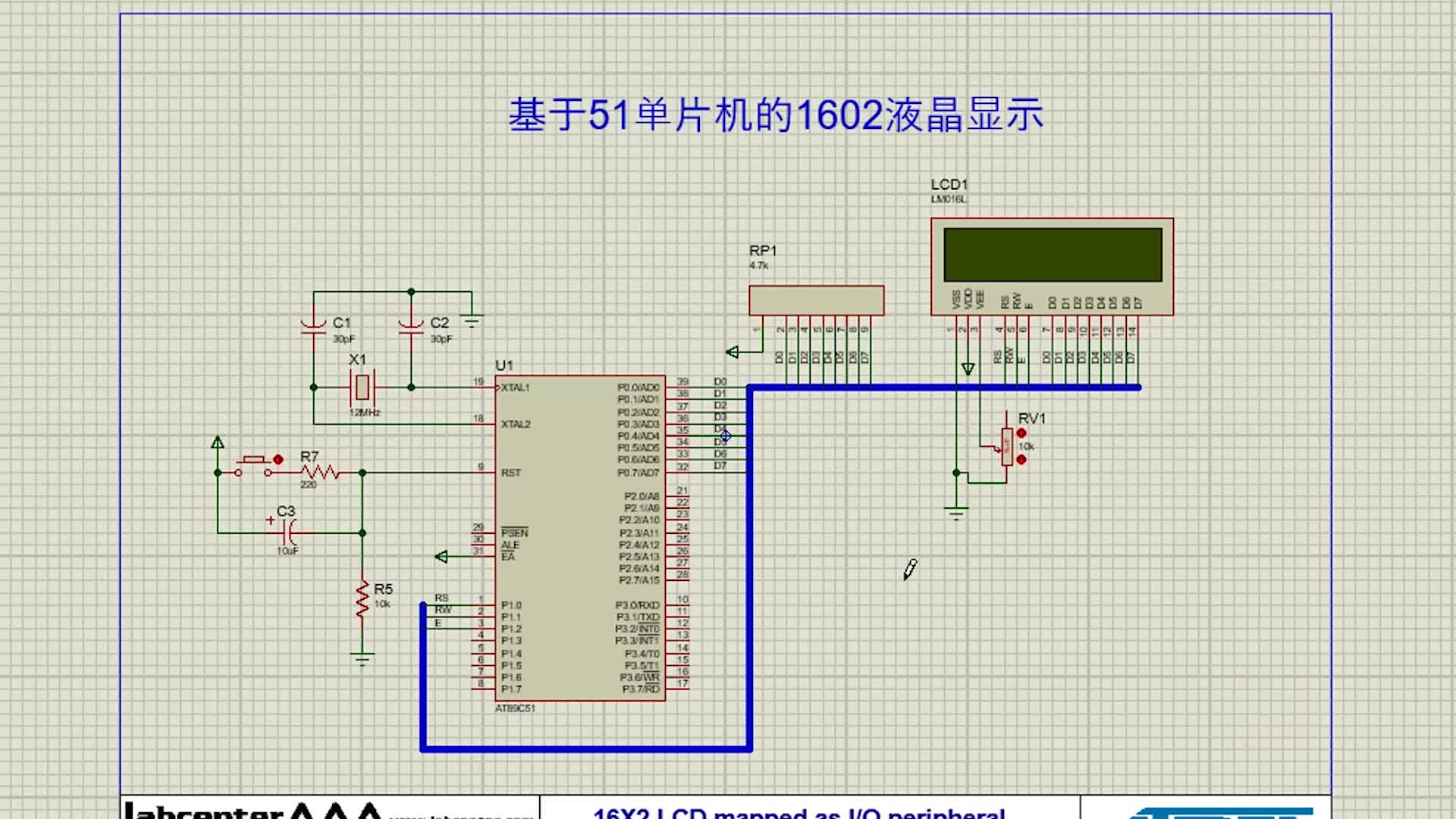Select the RP1 resistor pack body
Screen dimensions: 1456x819
(816, 300)
